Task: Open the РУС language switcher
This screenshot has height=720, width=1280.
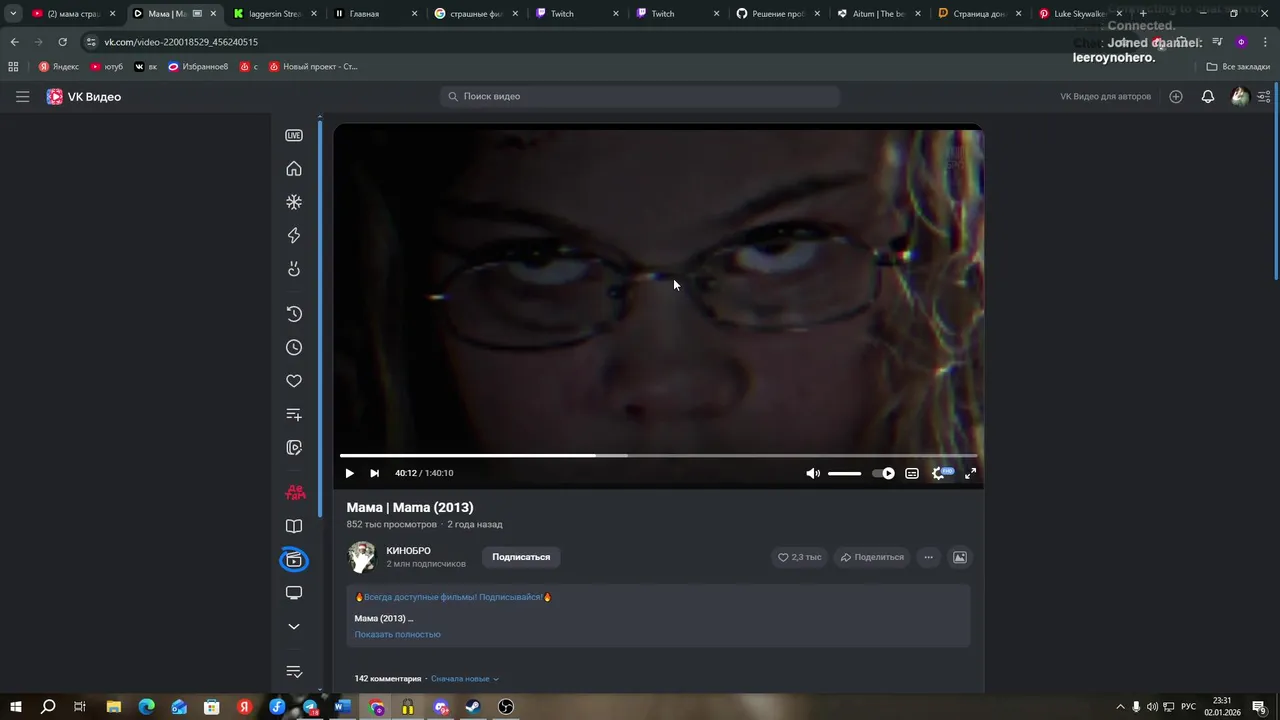Action: point(1189,707)
